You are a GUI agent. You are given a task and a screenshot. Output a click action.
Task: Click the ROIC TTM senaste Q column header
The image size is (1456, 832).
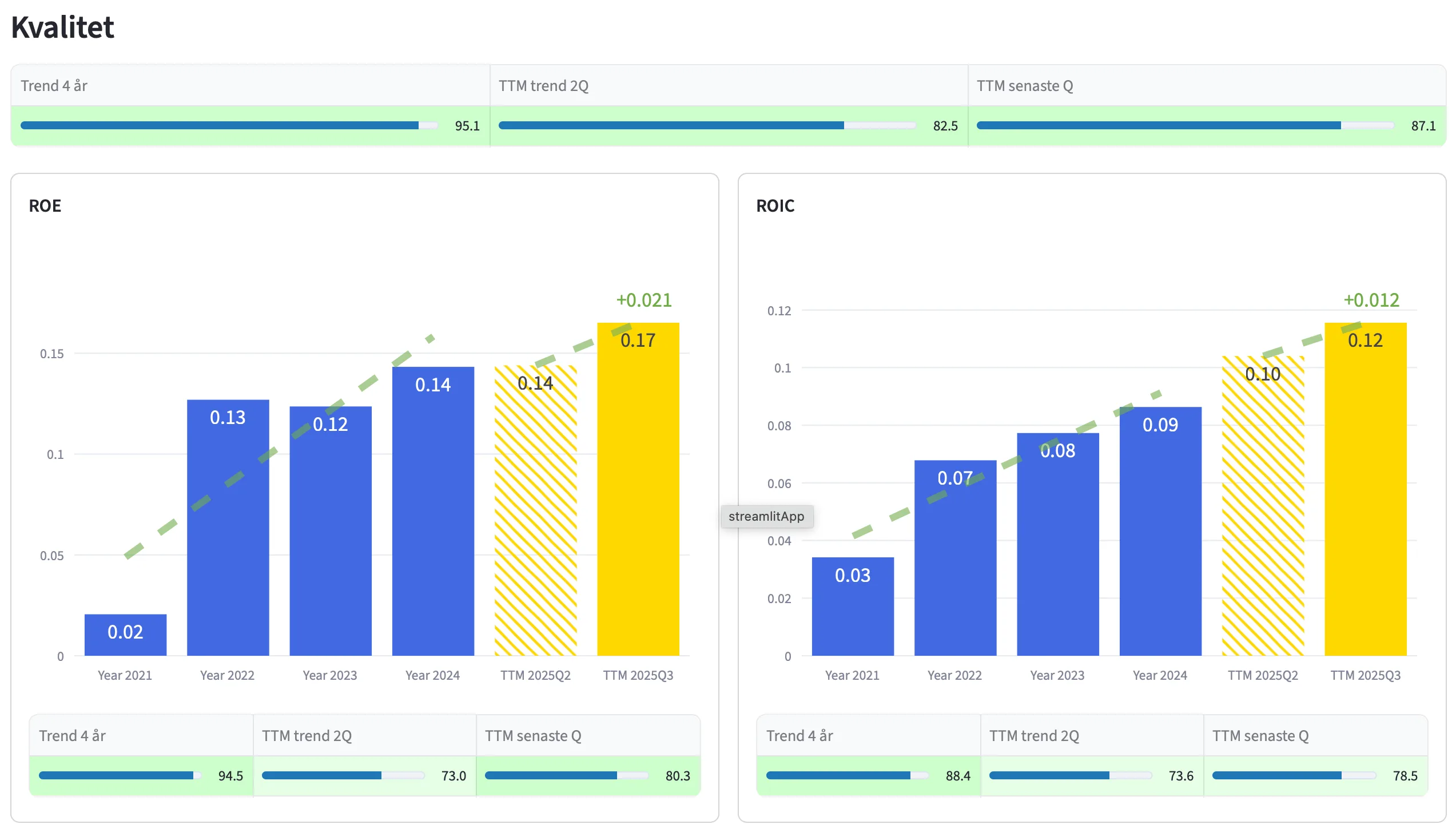pyautogui.click(x=1260, y=735)
